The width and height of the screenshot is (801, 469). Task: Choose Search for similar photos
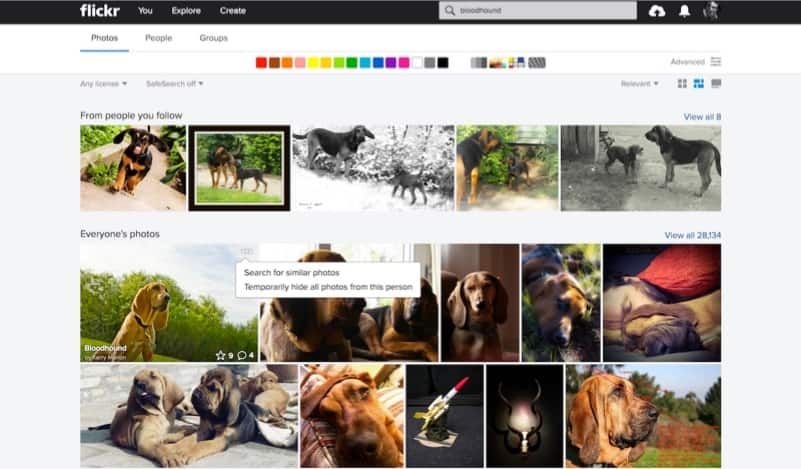click(x=292, y=272)
